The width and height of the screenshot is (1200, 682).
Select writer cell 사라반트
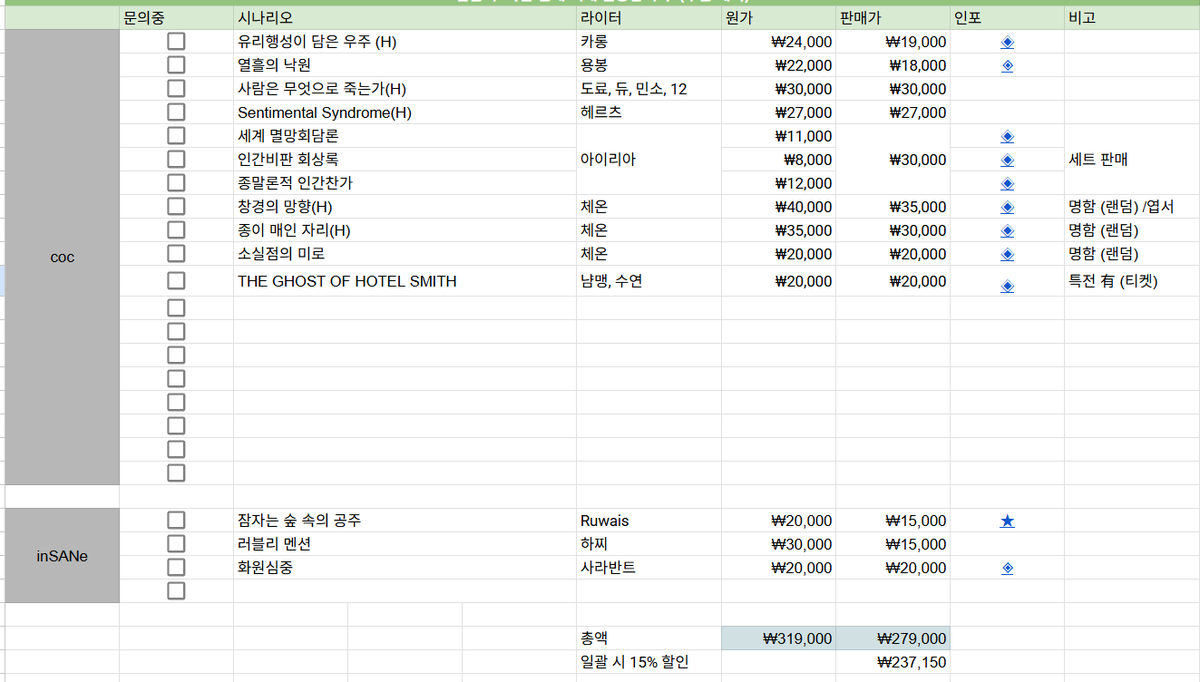pyautogui.click(x=649, y=567)
